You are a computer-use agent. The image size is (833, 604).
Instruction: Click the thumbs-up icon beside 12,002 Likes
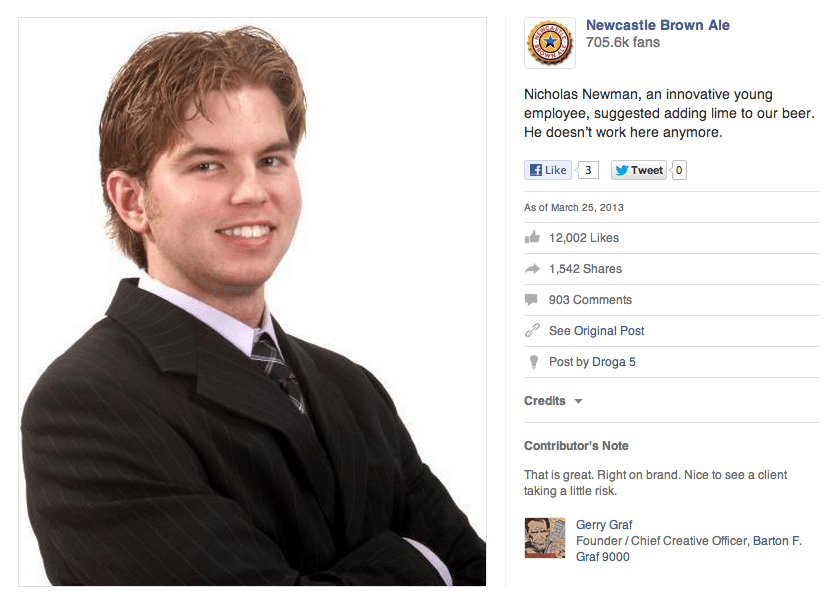tap(532, 237)
